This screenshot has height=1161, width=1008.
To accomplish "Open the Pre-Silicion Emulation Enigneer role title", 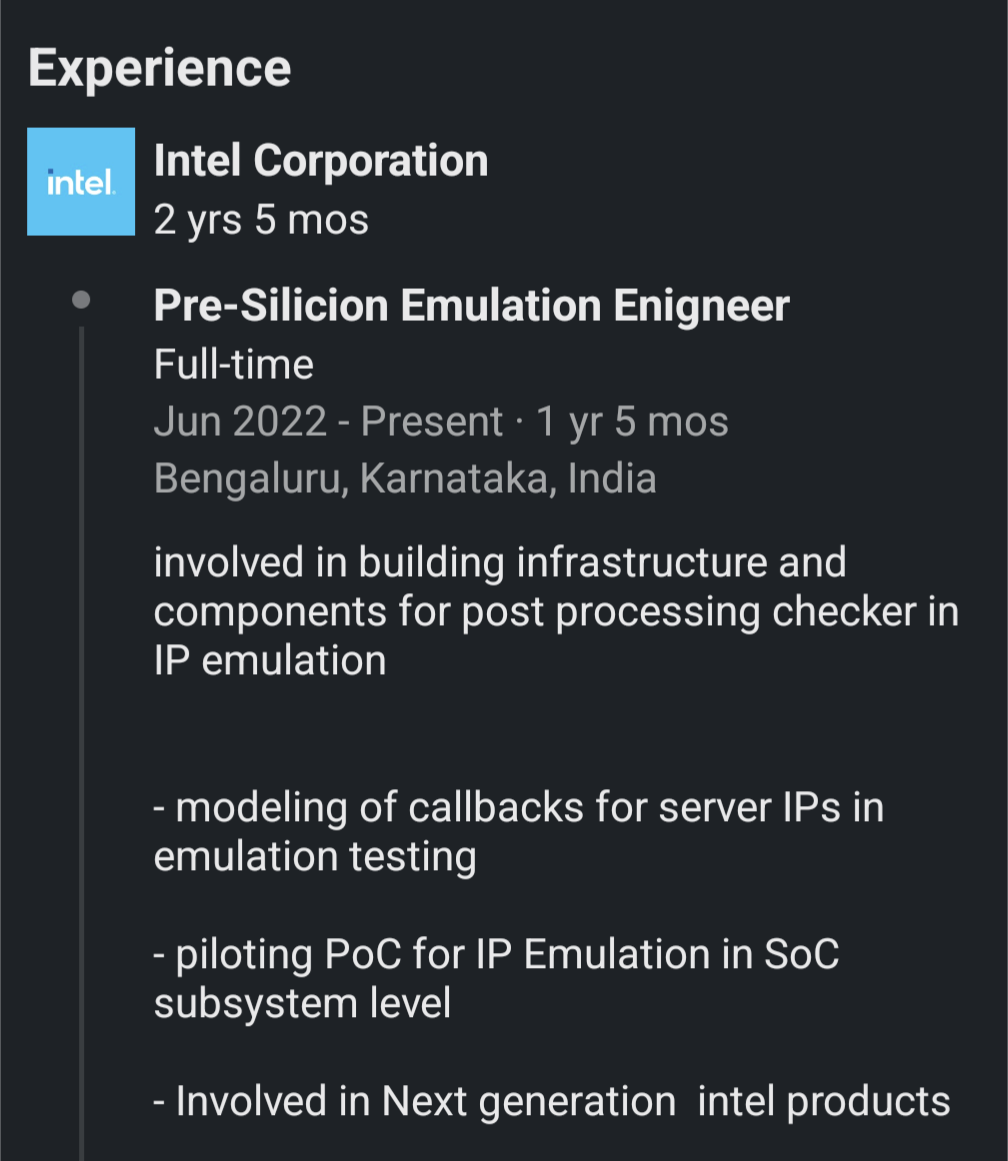I will (472, 307).
